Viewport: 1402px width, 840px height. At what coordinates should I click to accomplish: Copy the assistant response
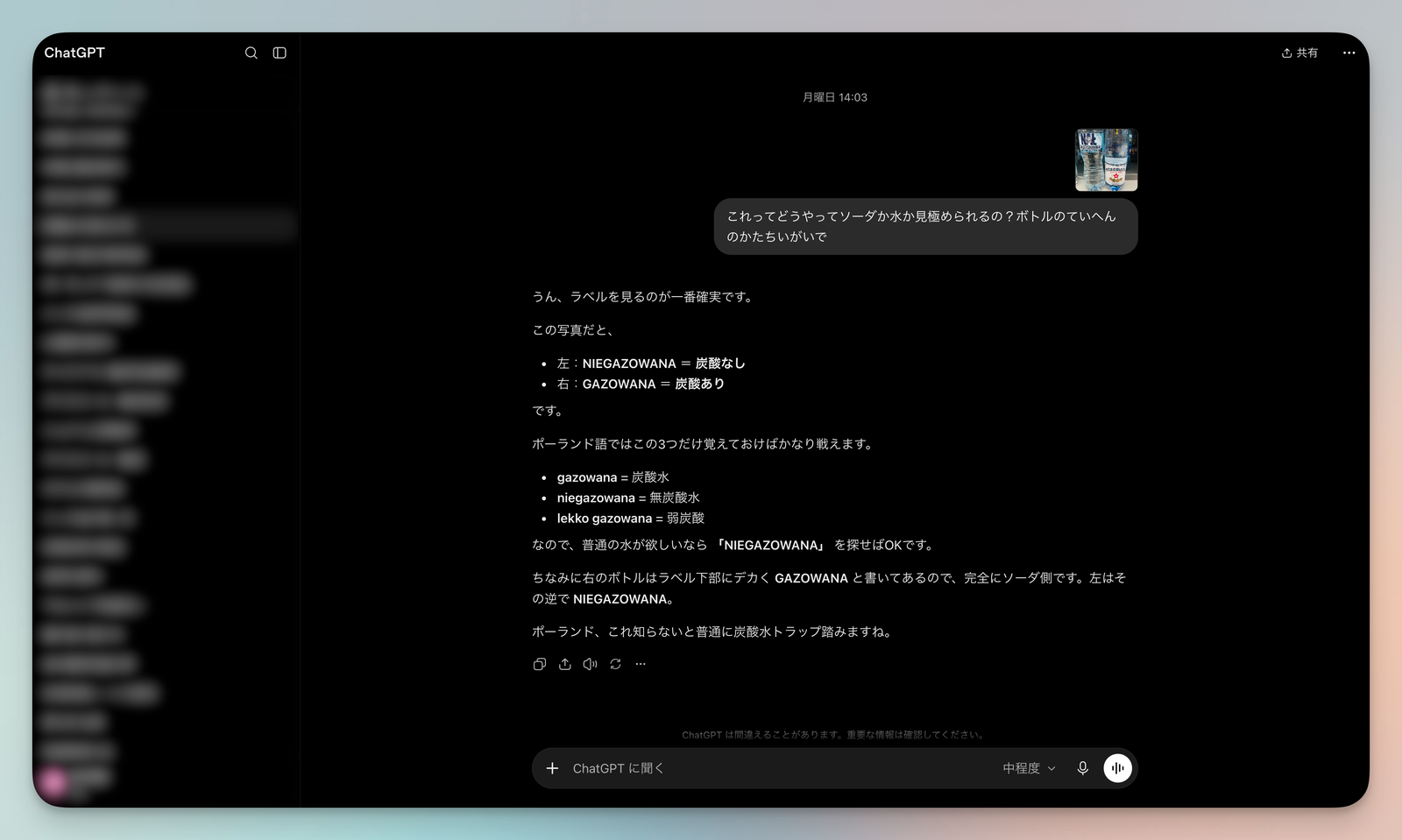pos(540,664)
